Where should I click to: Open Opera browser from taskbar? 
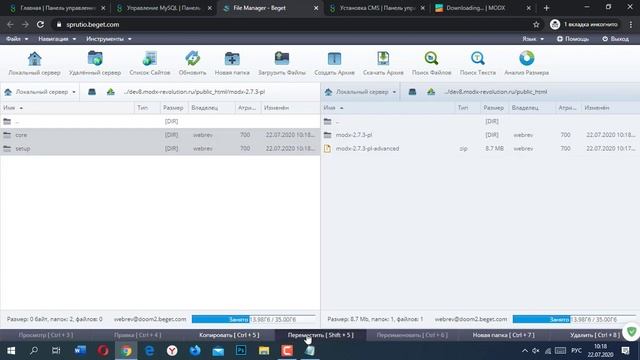pyautogui.click(x=103, y=351)
